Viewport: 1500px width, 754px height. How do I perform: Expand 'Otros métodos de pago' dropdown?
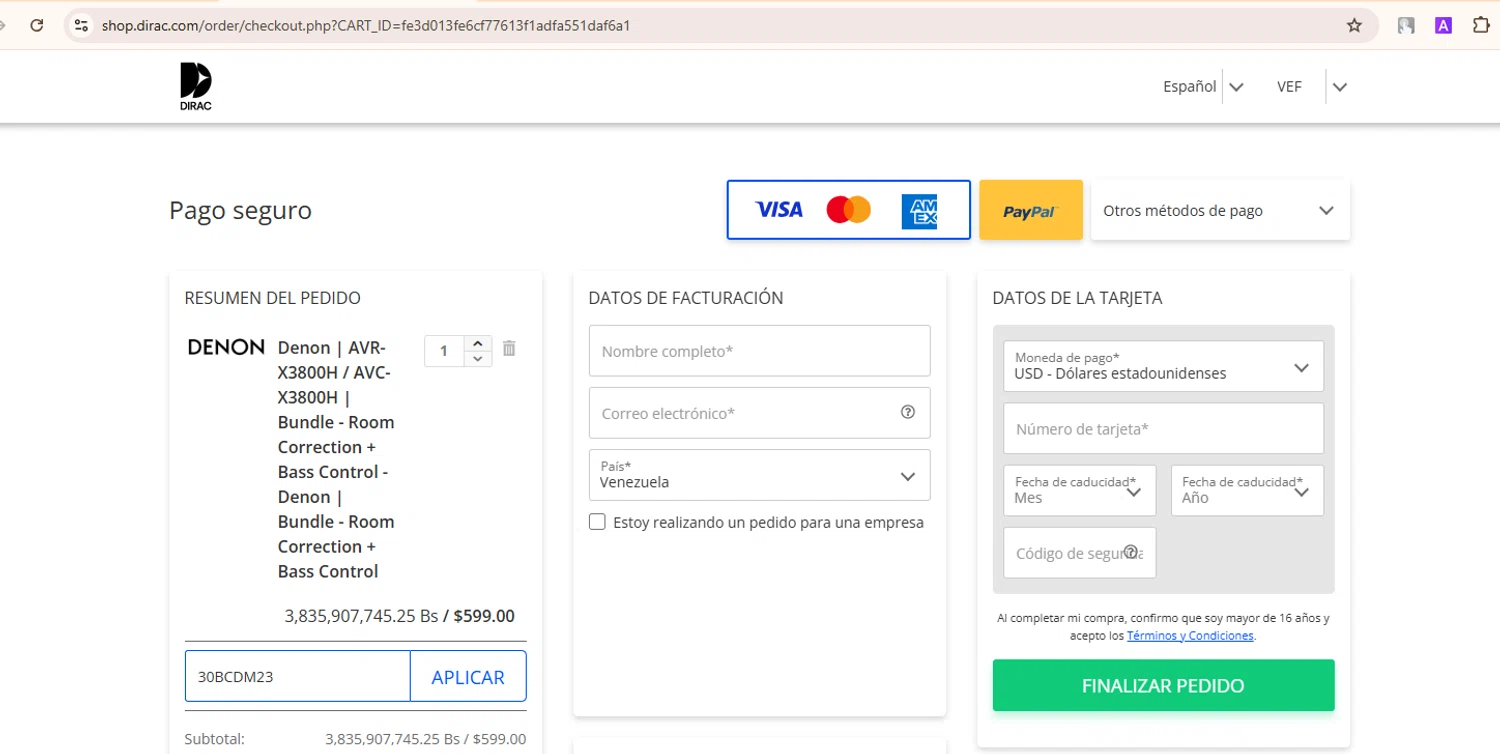coord(1220,210)
